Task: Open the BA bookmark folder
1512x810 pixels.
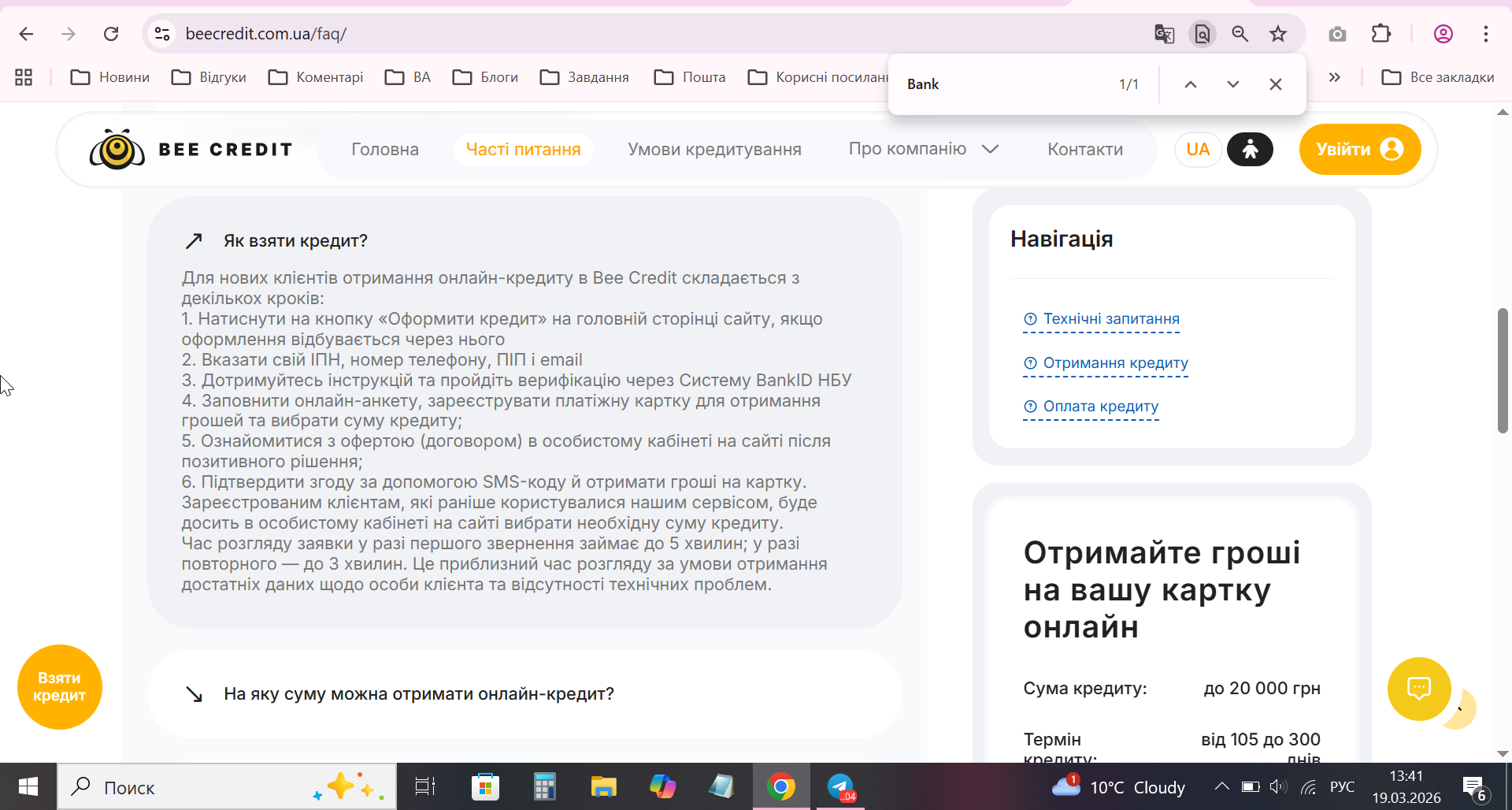Action: coord(408,77)
